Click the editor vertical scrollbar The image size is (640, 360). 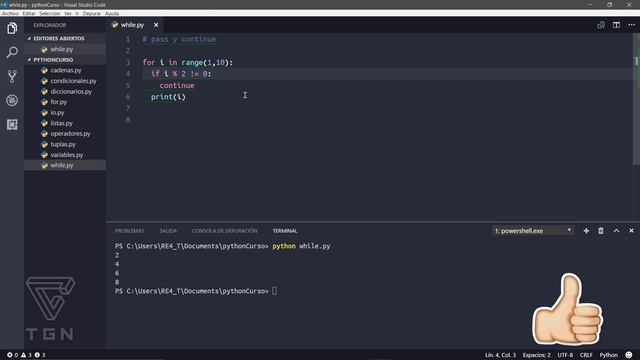coord(636,99)
